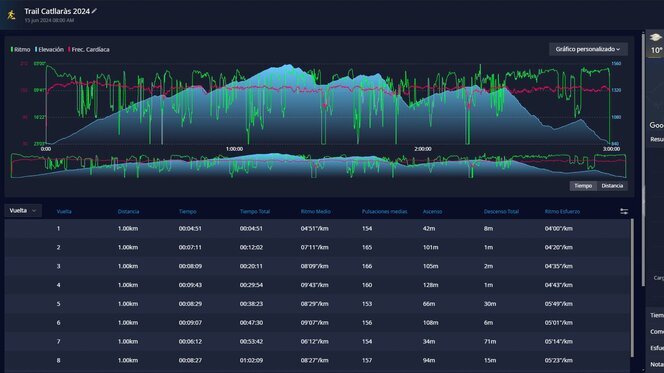664x373 pixels.
Task: Sort by Tiempo column header
Action: point(188,211)
